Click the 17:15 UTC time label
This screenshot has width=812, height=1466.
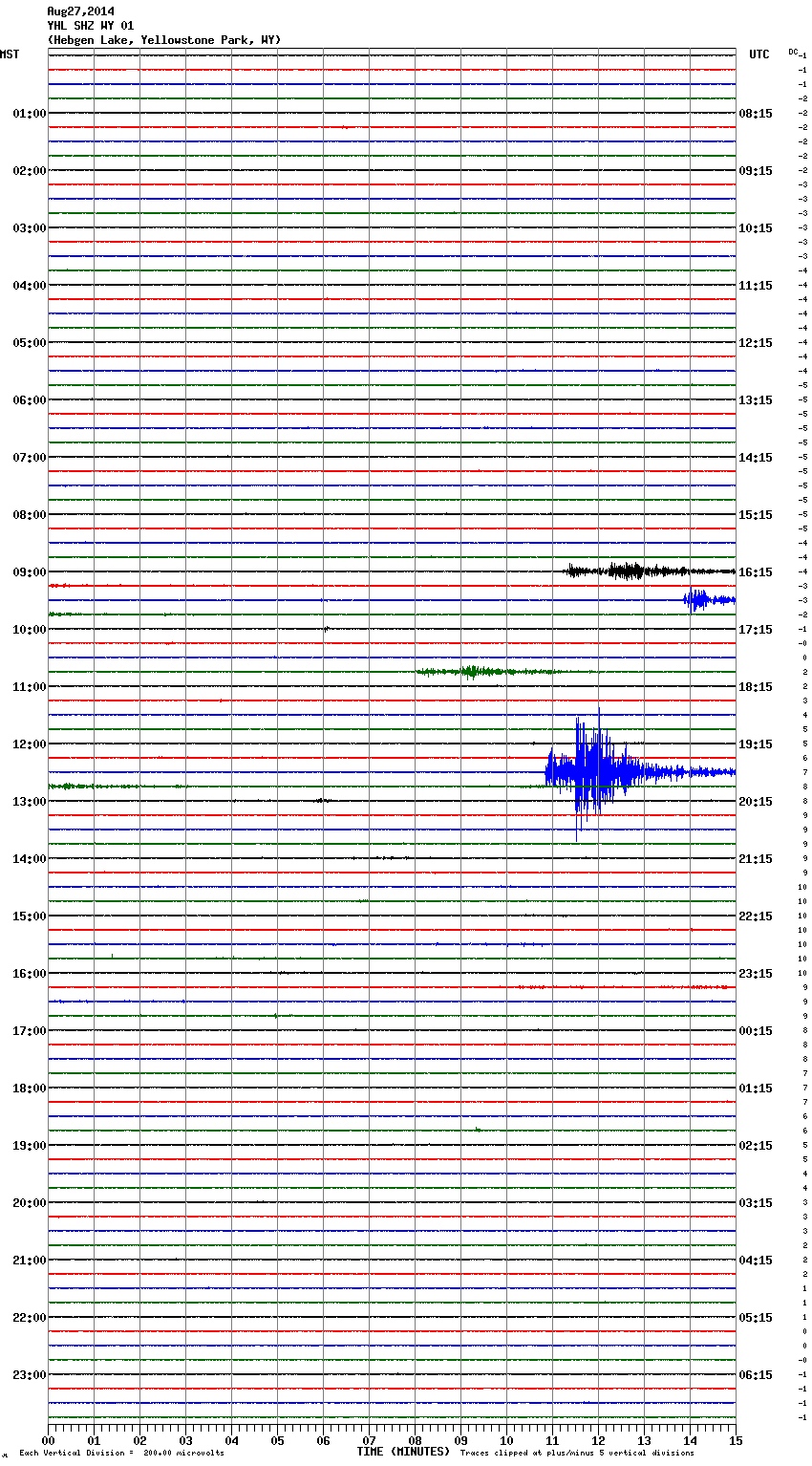click(756, 630)
